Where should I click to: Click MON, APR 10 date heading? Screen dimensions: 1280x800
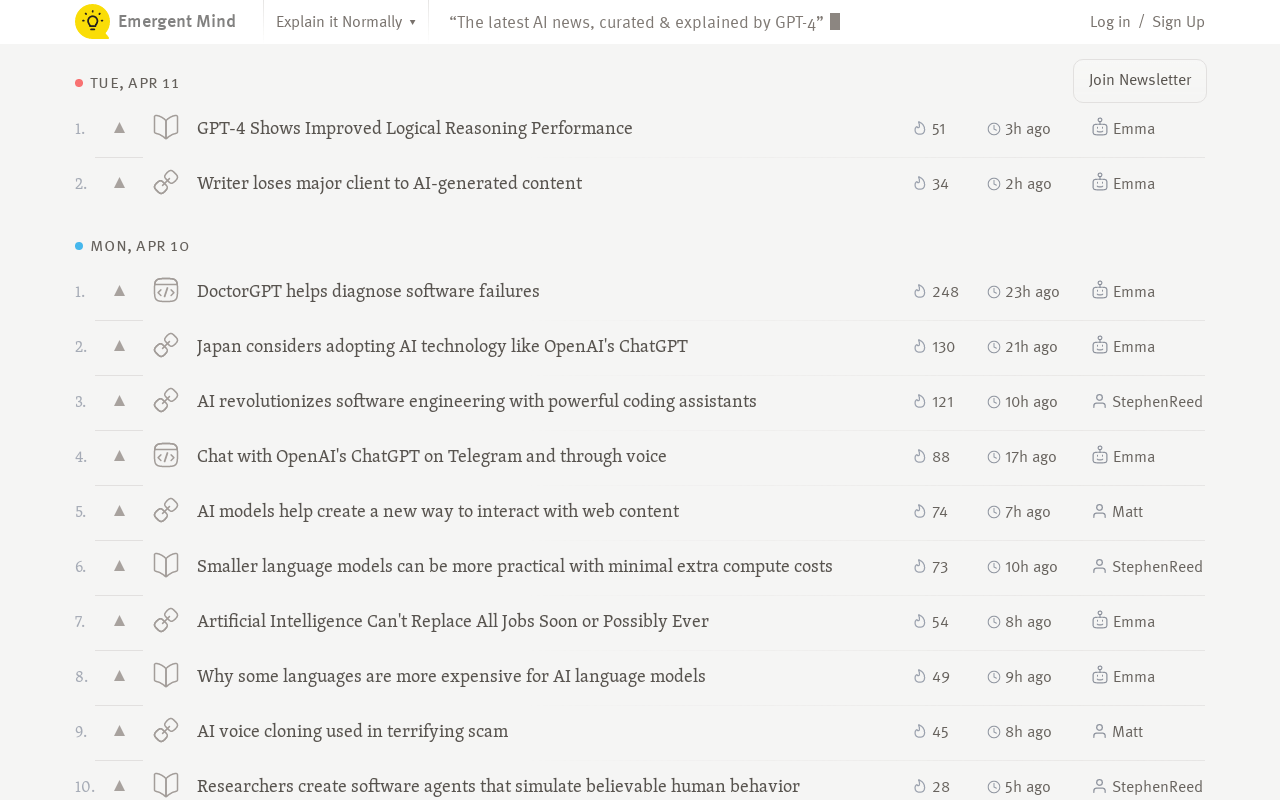(x=140, y=246)
